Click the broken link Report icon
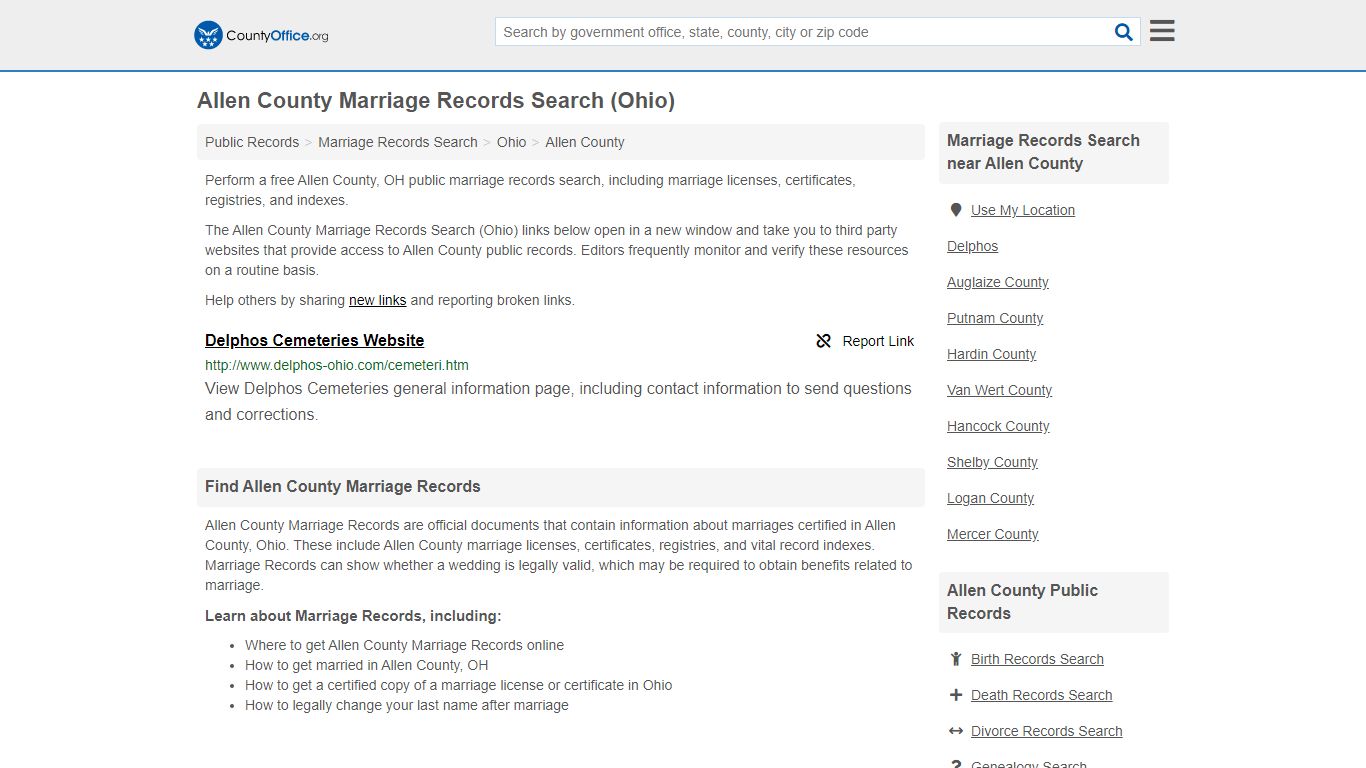This screenshot has width=1366, height=768. pos(824,341)
